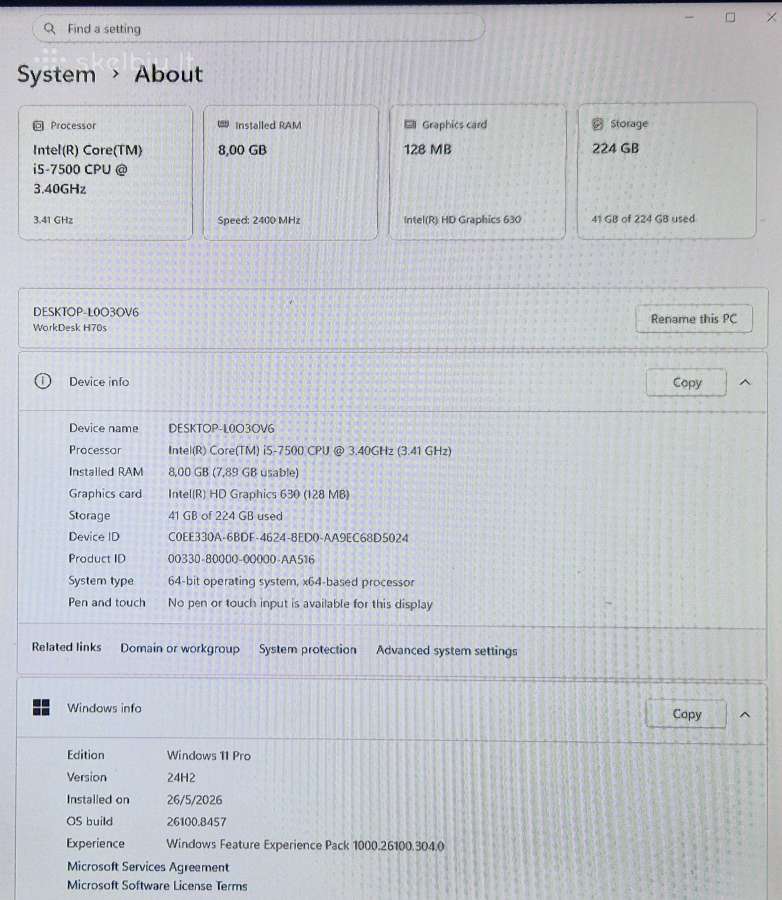Minimize the Settings window
Image resolution: width=782 pixels, height=900 pixels.
tap(690, 18)
